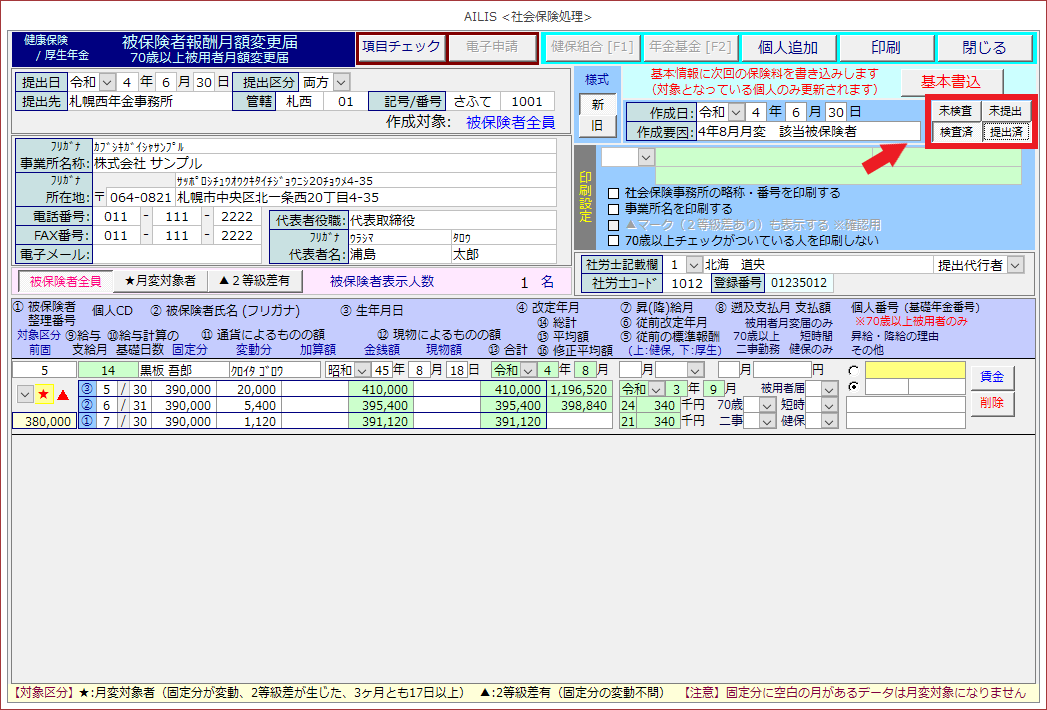Click the circled 3 row marker
The width and height of the screenshot is (1047, 710).
coord(86,388)
